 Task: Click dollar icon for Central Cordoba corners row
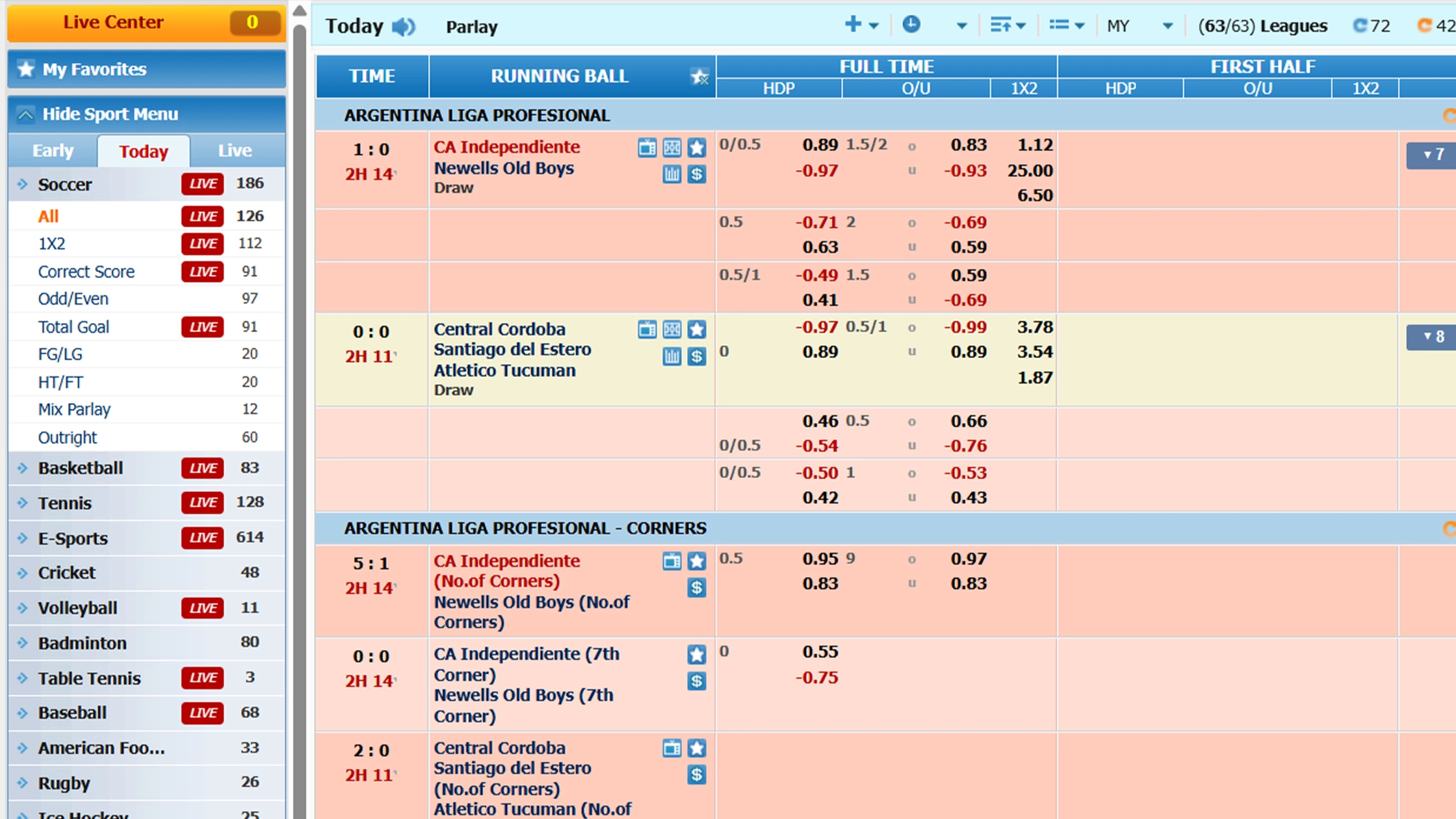[697, 775]
